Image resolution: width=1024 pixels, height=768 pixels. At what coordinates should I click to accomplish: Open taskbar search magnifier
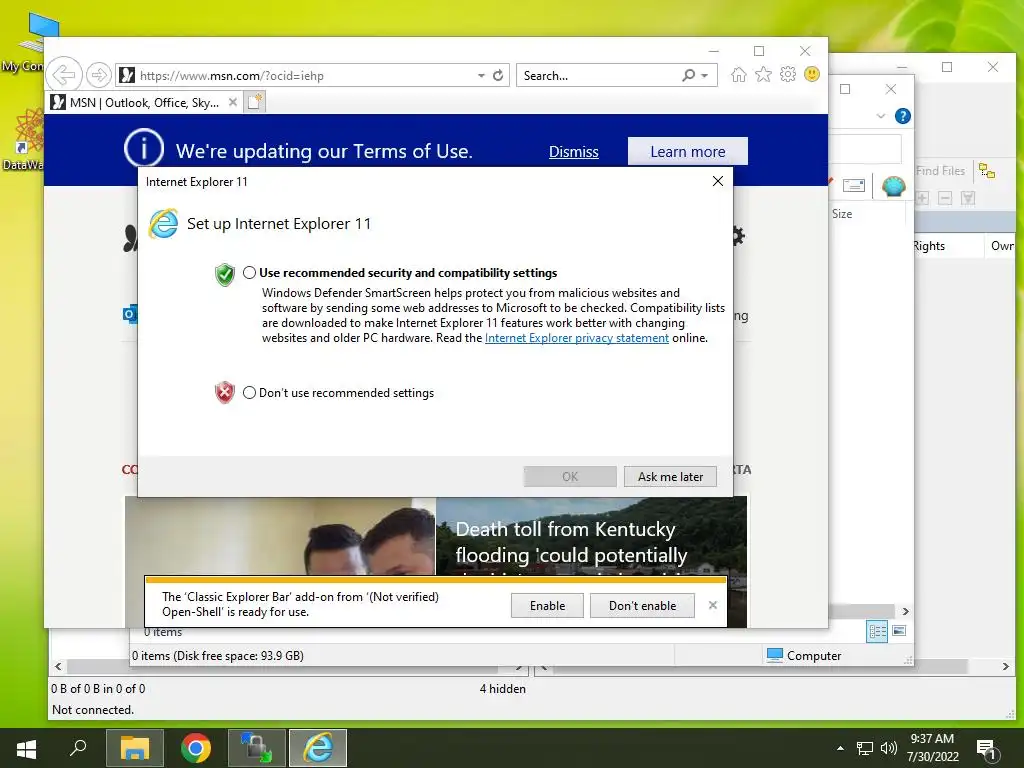coord(78,747)
